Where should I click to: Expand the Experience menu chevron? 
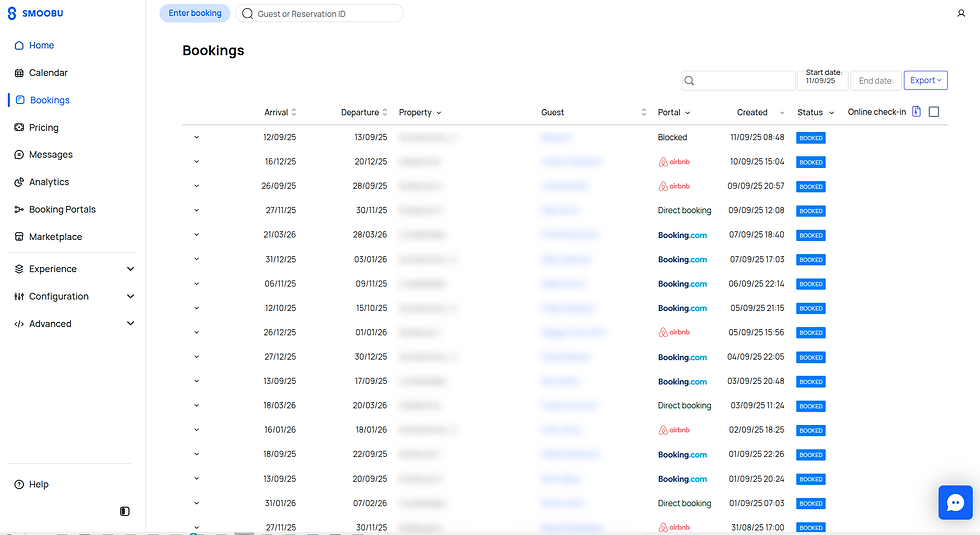(131, 269)
